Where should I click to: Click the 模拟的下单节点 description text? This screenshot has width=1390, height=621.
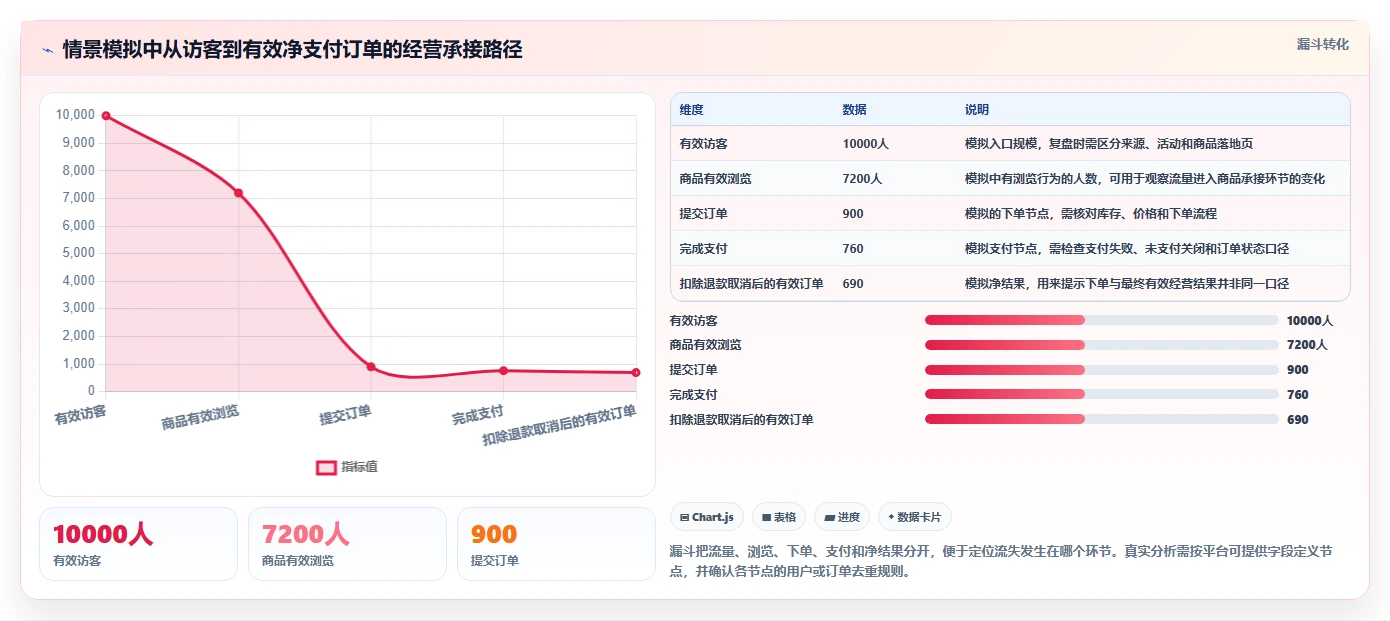1091,214
